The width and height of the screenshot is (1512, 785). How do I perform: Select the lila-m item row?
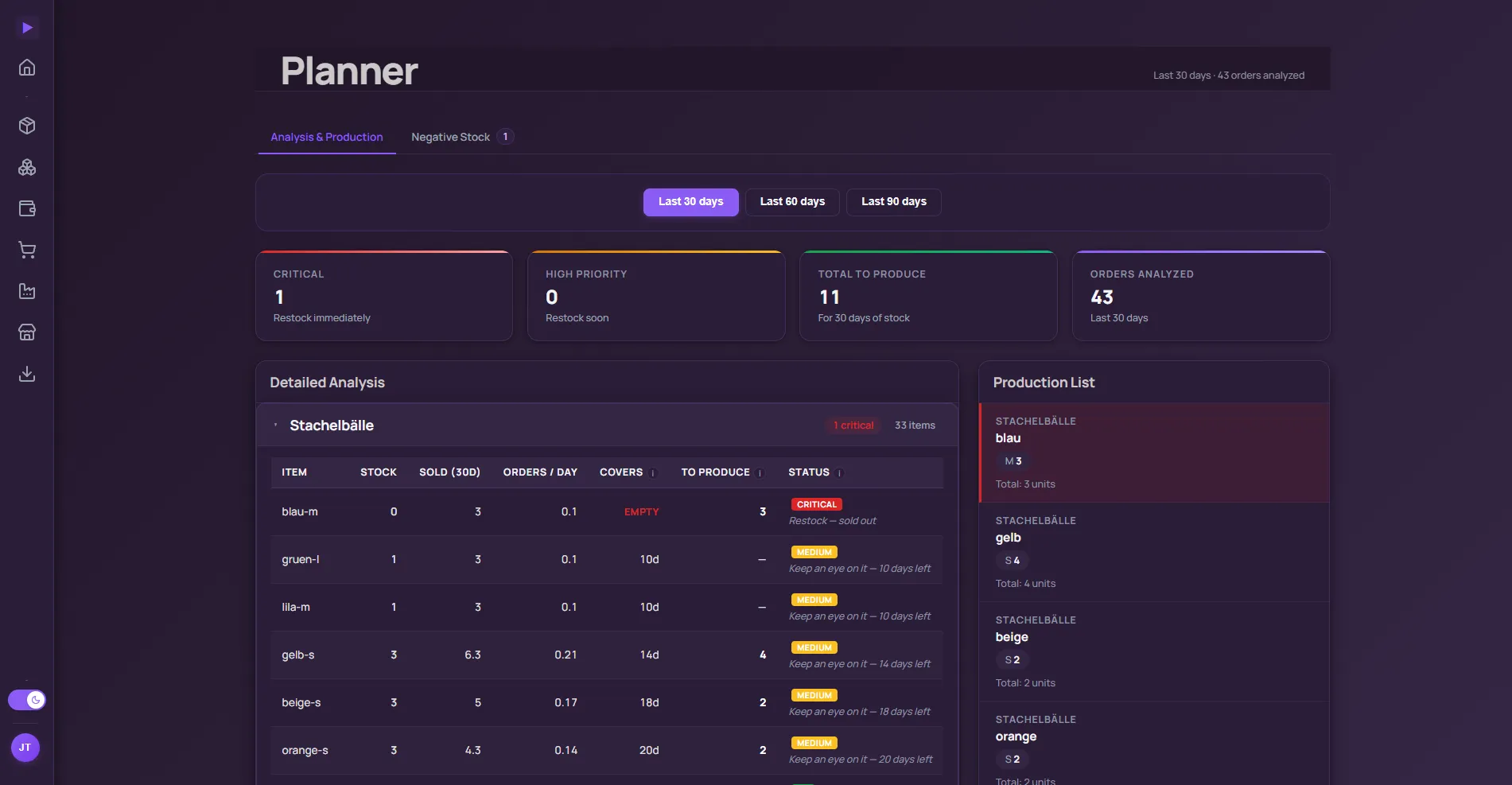point(607,608)
